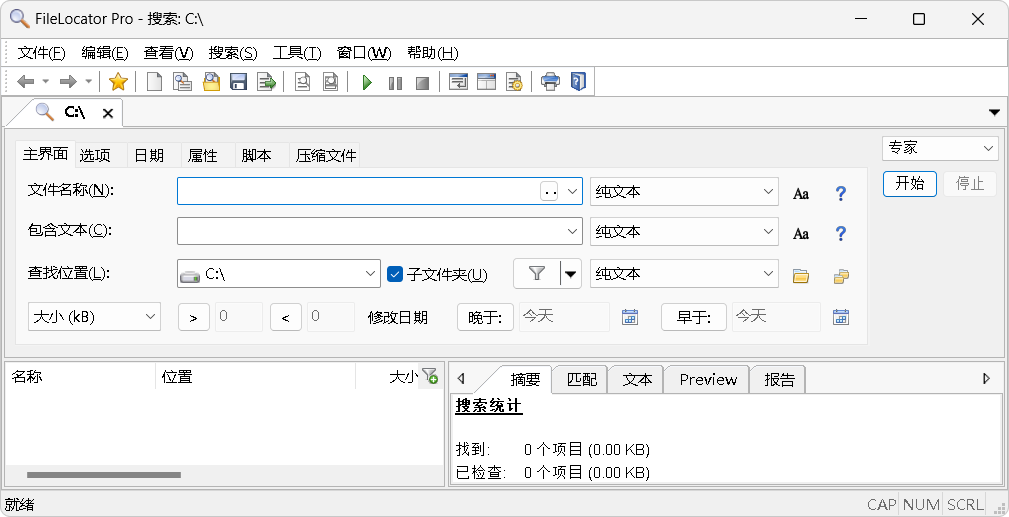Open the Back history dropdown arrow
1009x517 pixels.
[46, 82]
